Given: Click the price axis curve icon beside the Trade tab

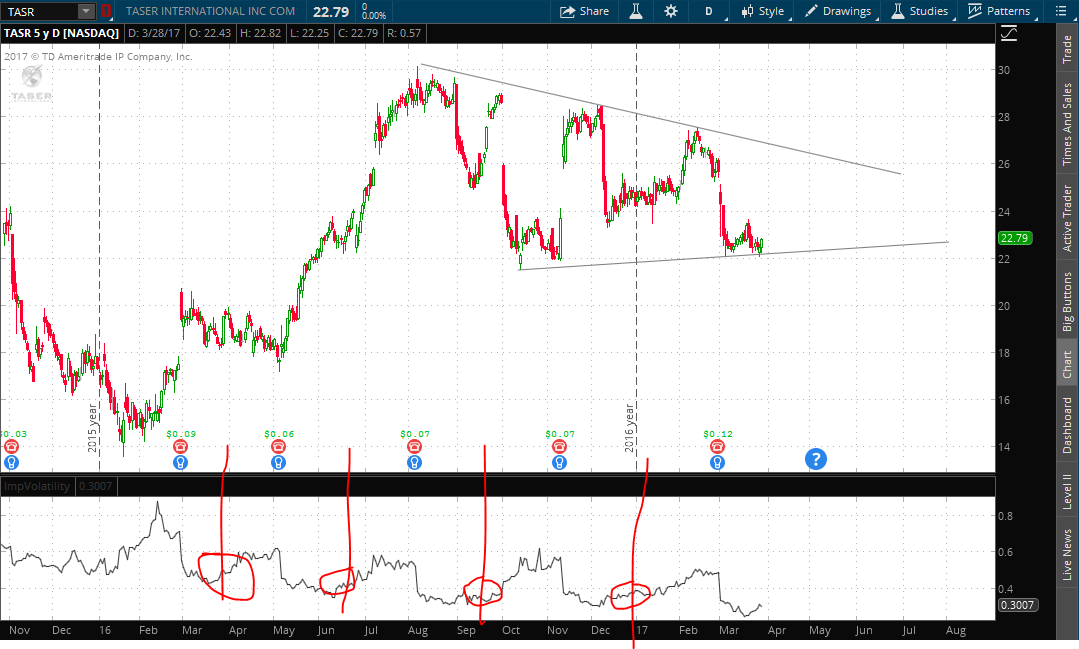Looking at the screenshot, I should click(1009, 33).
